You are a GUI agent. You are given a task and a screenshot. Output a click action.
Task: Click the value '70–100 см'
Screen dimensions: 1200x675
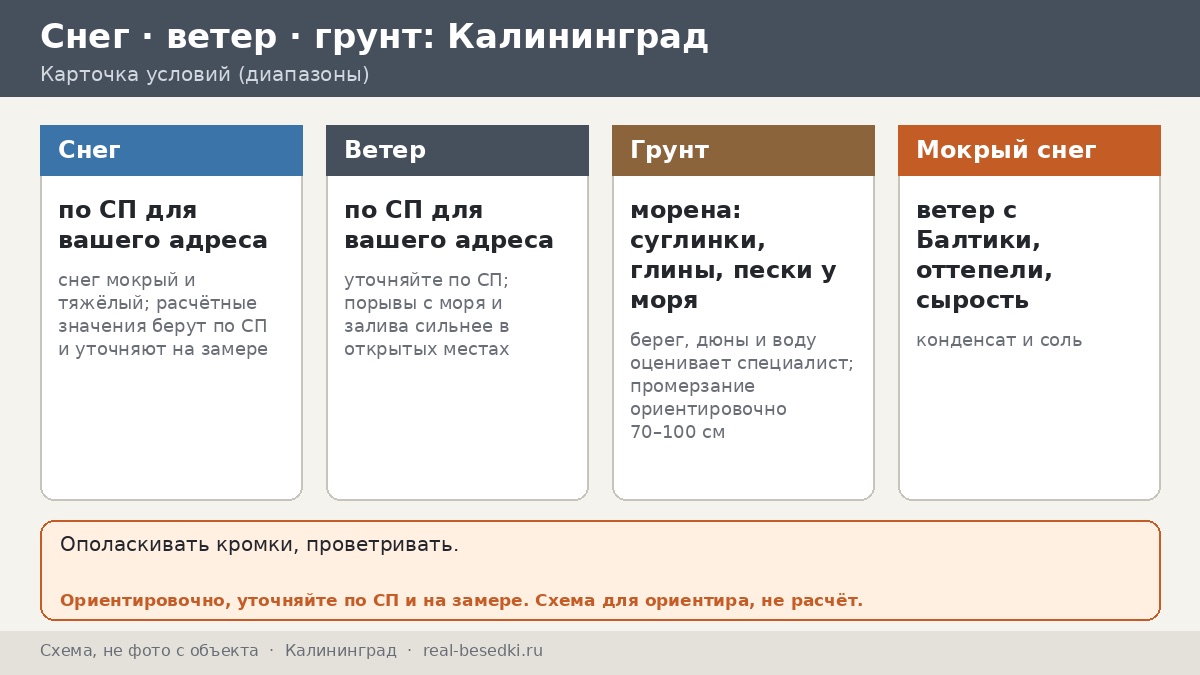click(x=677, y=432)
